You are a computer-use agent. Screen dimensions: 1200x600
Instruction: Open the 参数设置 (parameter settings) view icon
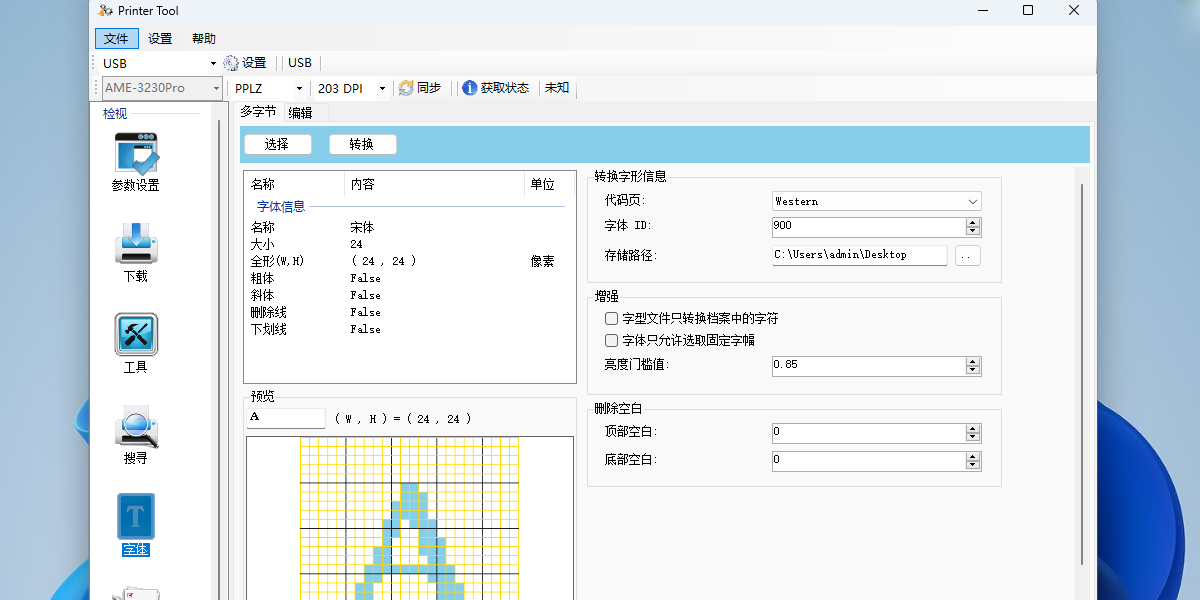tap(136, 163)
